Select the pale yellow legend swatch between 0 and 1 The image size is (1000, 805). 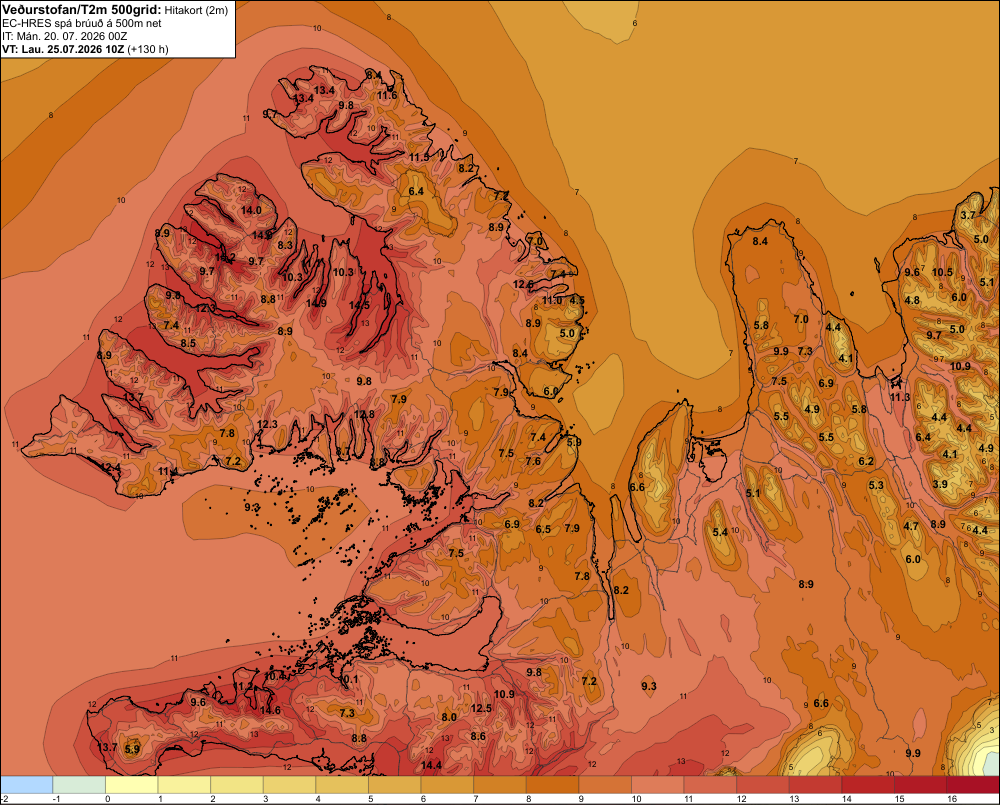click(131, 785)
